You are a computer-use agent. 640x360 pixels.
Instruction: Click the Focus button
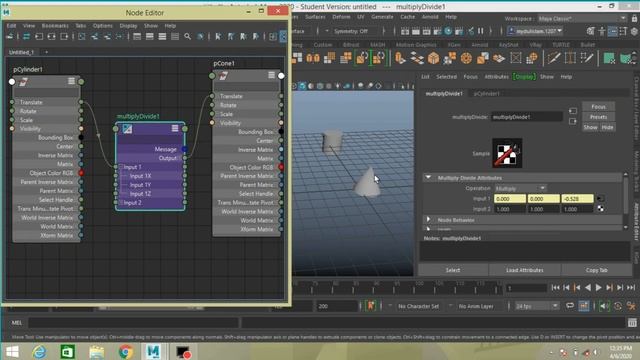598,107
